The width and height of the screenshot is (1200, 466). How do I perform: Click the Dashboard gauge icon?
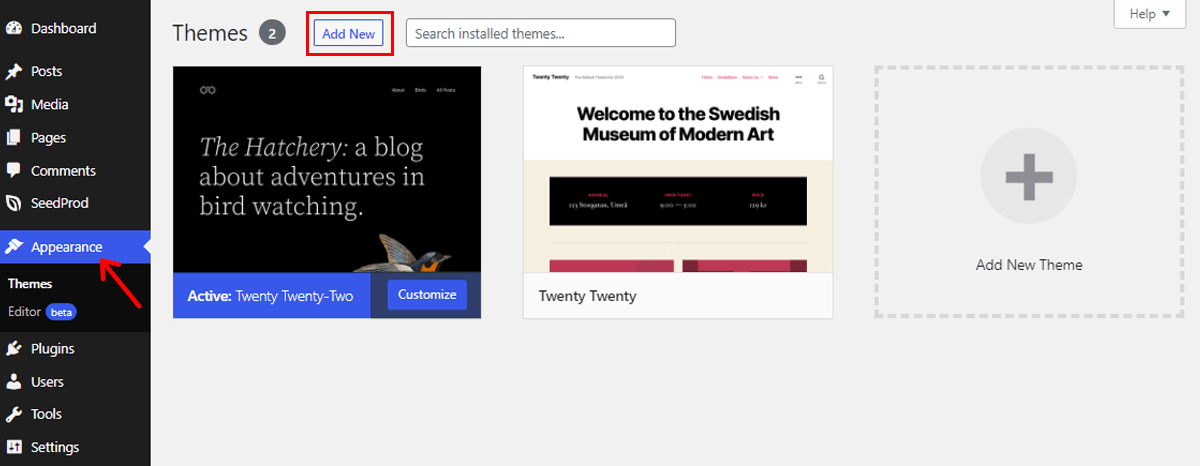pyautogui.click(x=14, y=28)
